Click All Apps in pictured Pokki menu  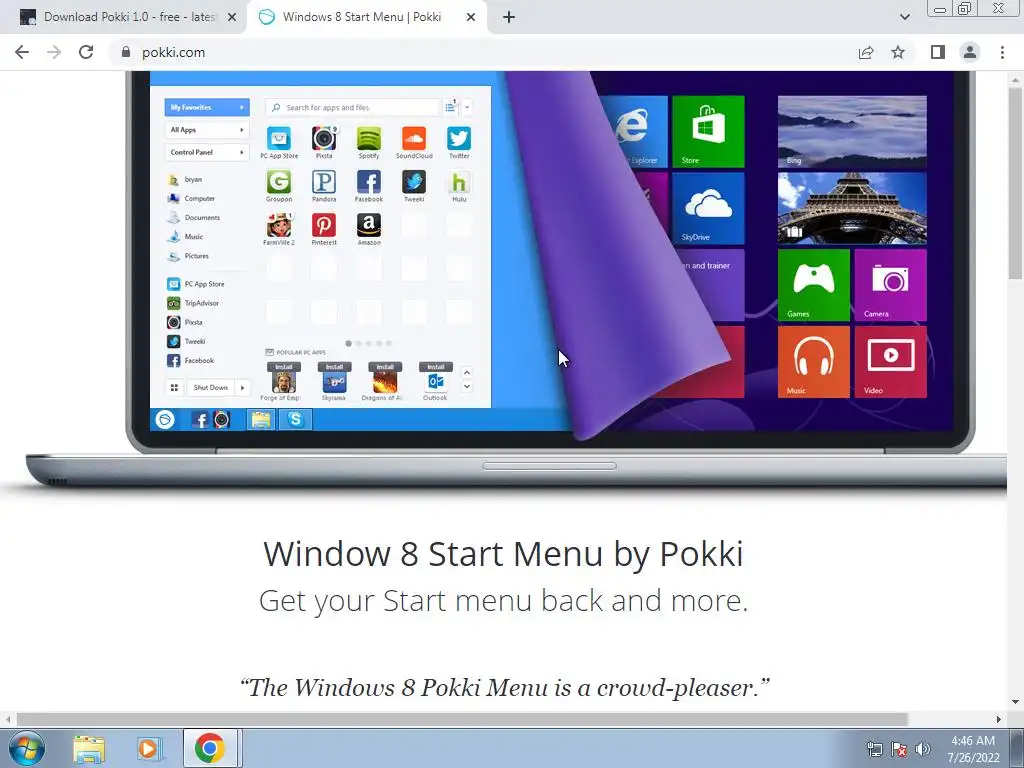pyautogui.click(x=207, y=130)
